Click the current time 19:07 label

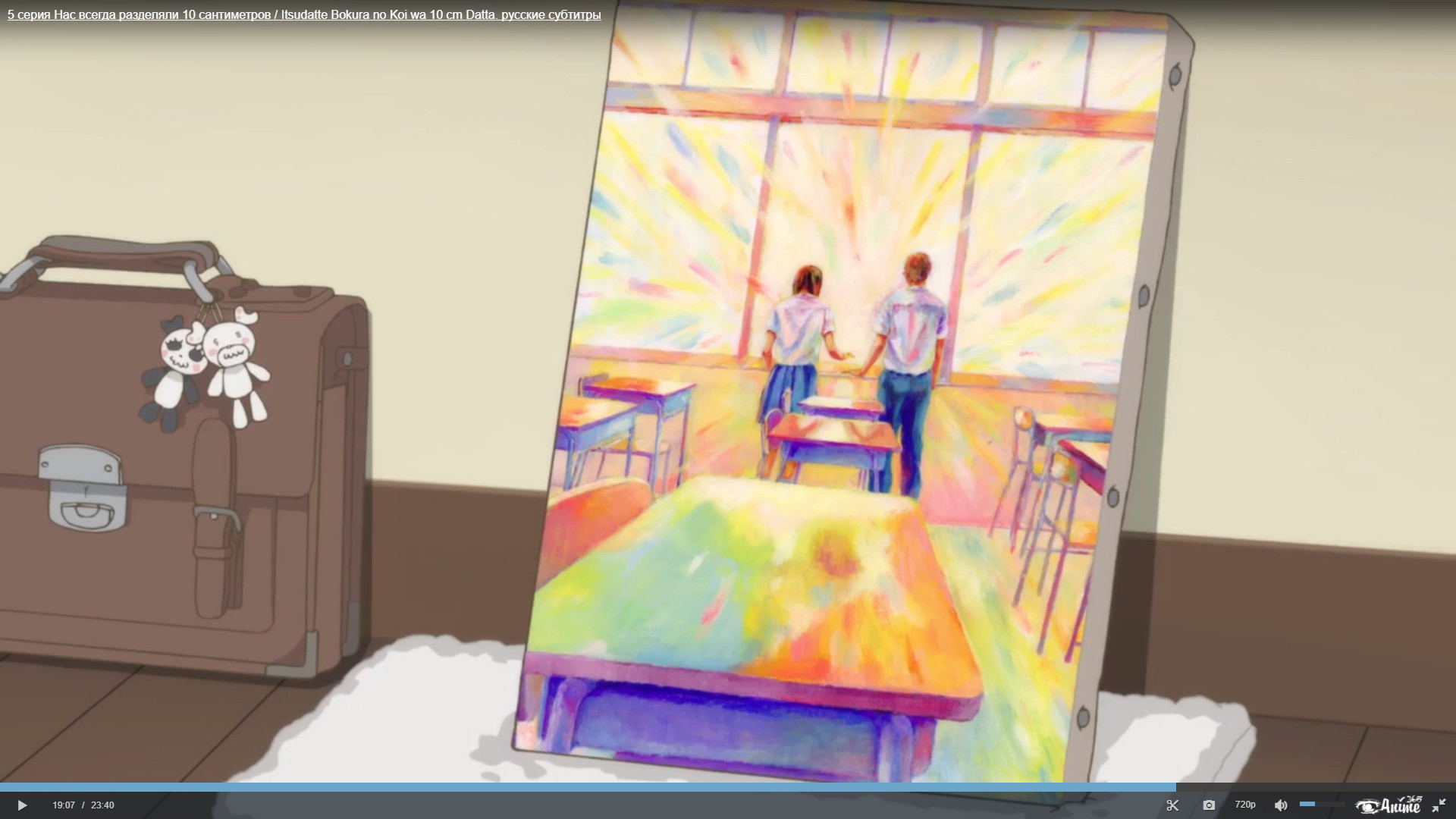click(64, 805)
